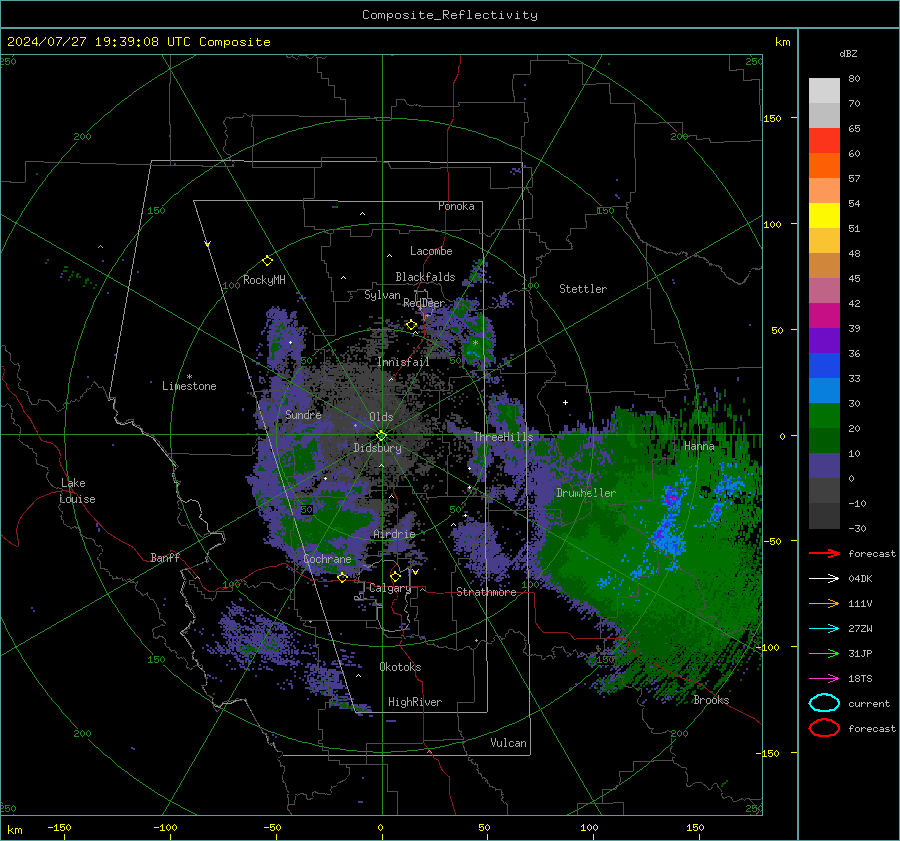This screenshot has width=900, height=841.
Task: Select the Limestone label
Action: [x=189, y=386]
